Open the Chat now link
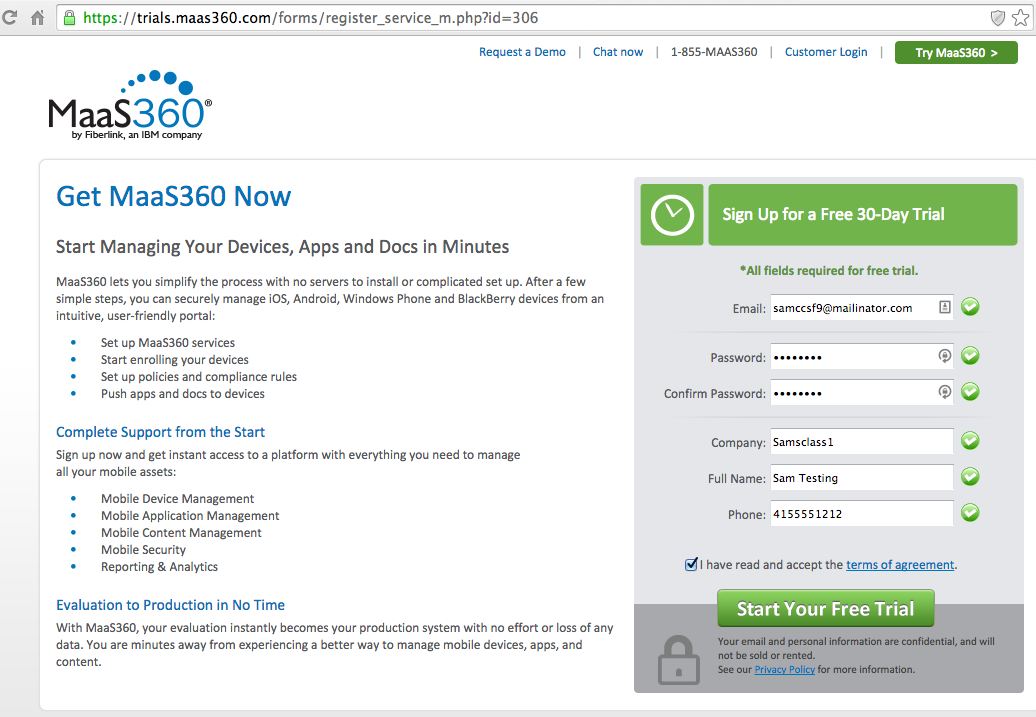Viewport: 1036px width, 717px height. click(x=618, y=52)
